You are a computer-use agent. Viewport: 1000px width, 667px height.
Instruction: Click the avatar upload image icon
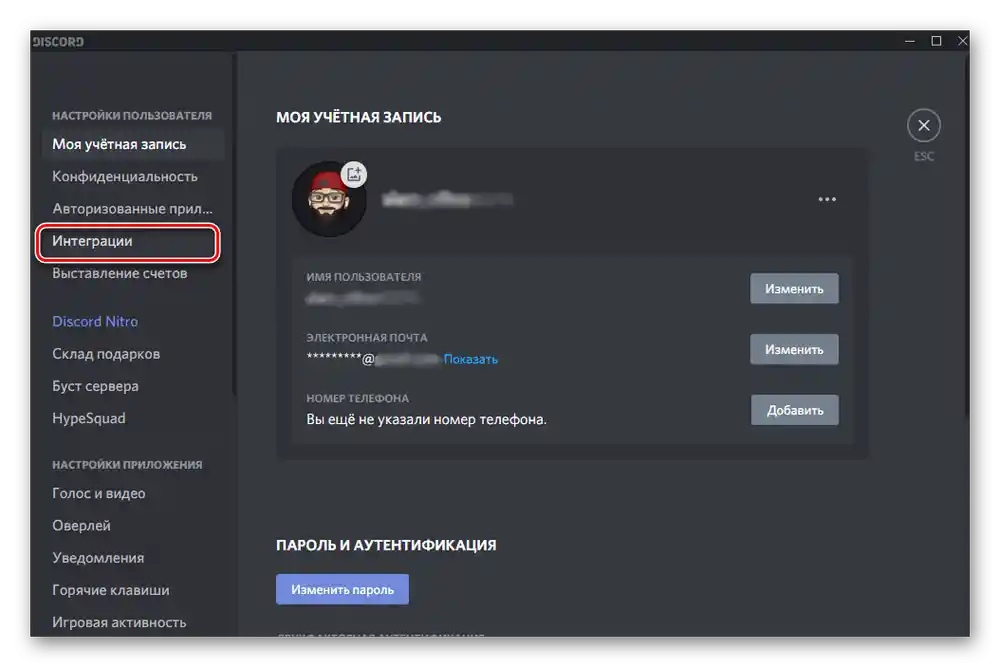pyautogui.click(x=354, y=174)
